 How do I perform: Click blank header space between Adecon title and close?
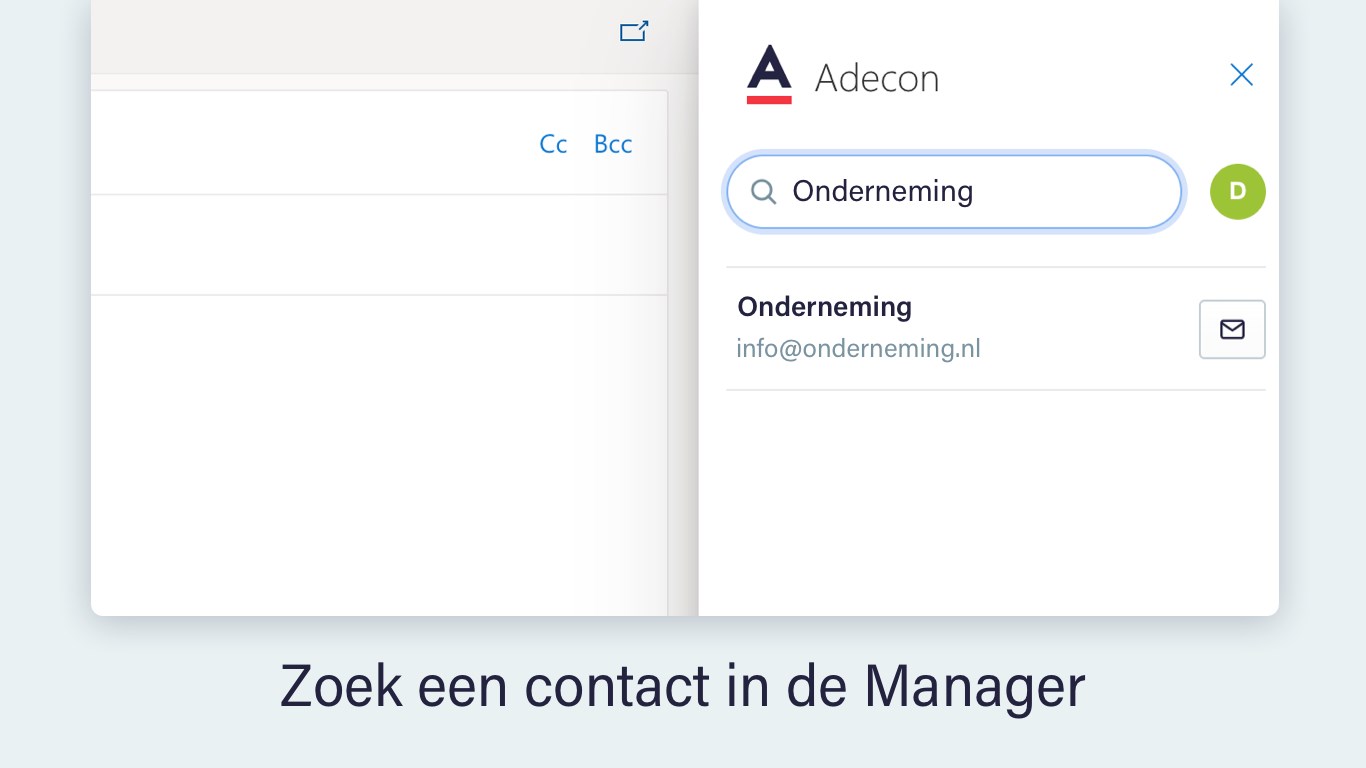click(1080, 77)
